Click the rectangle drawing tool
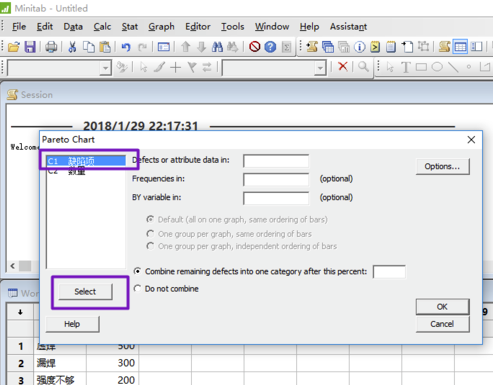This screenshot has height=385, width=493. (421, 67)
